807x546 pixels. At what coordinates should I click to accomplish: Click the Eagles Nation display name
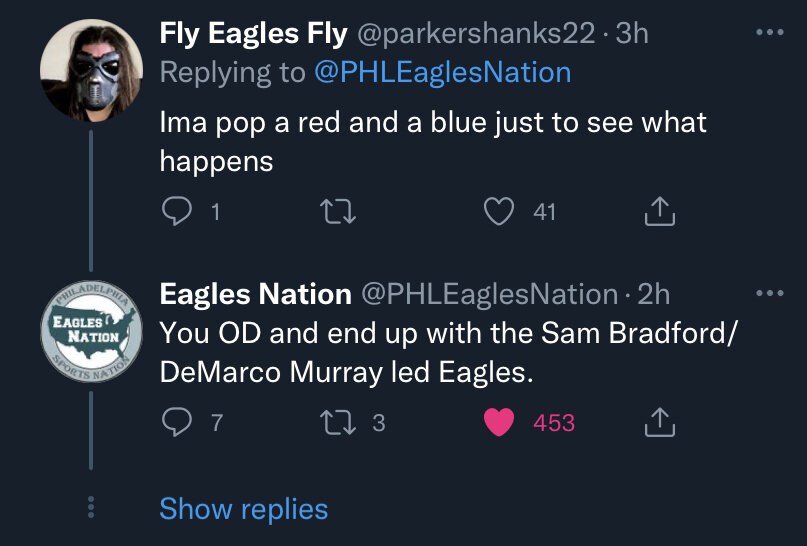tap(255, 294)
